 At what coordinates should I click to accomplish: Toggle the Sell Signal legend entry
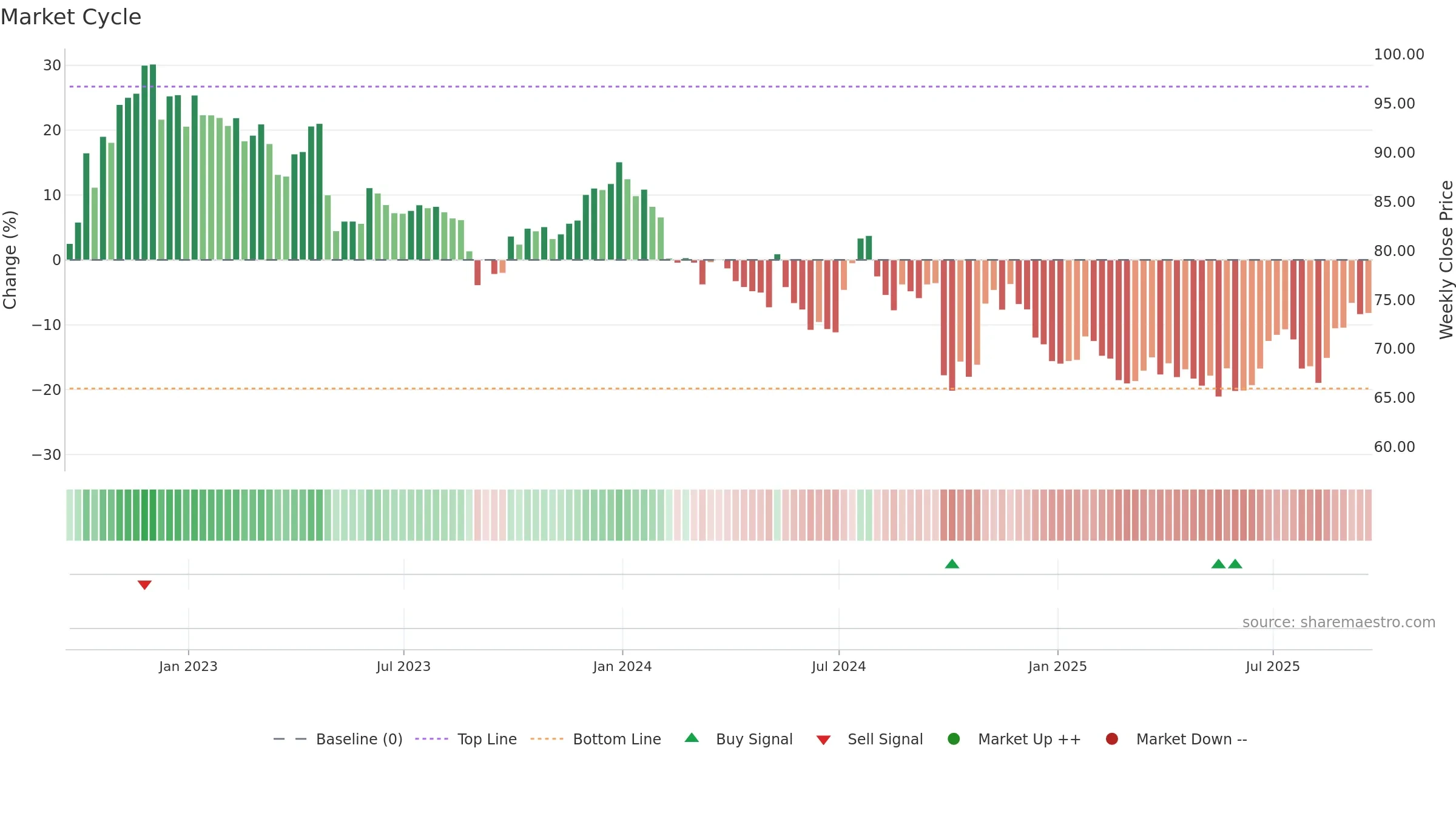point(869,739)
